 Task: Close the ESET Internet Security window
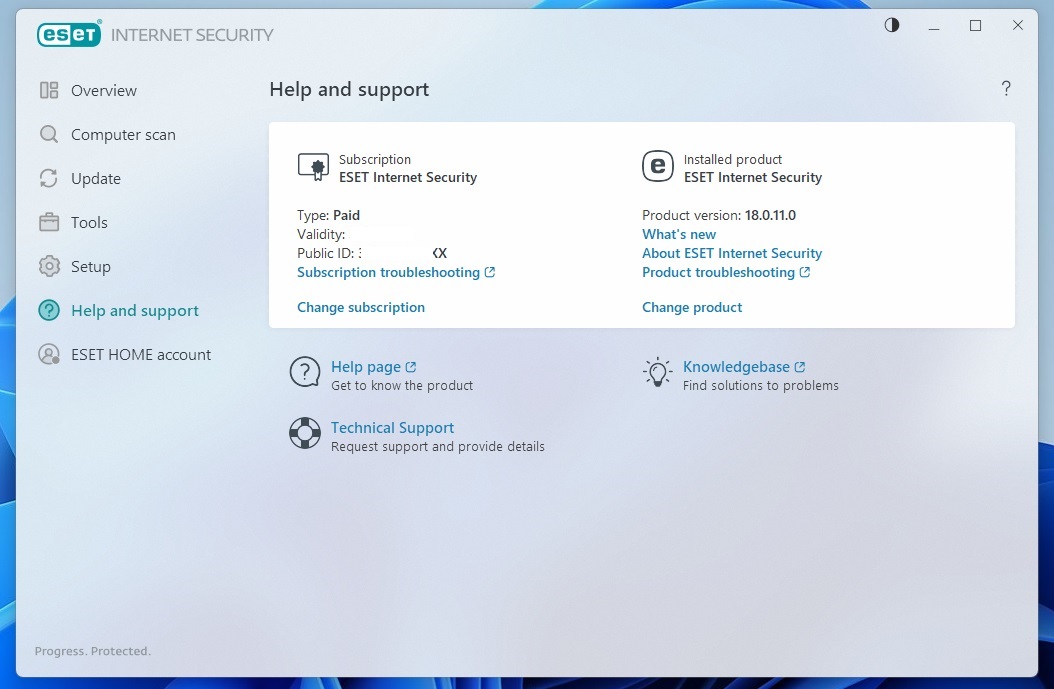pyautogui.click(x=1018, y=26)
